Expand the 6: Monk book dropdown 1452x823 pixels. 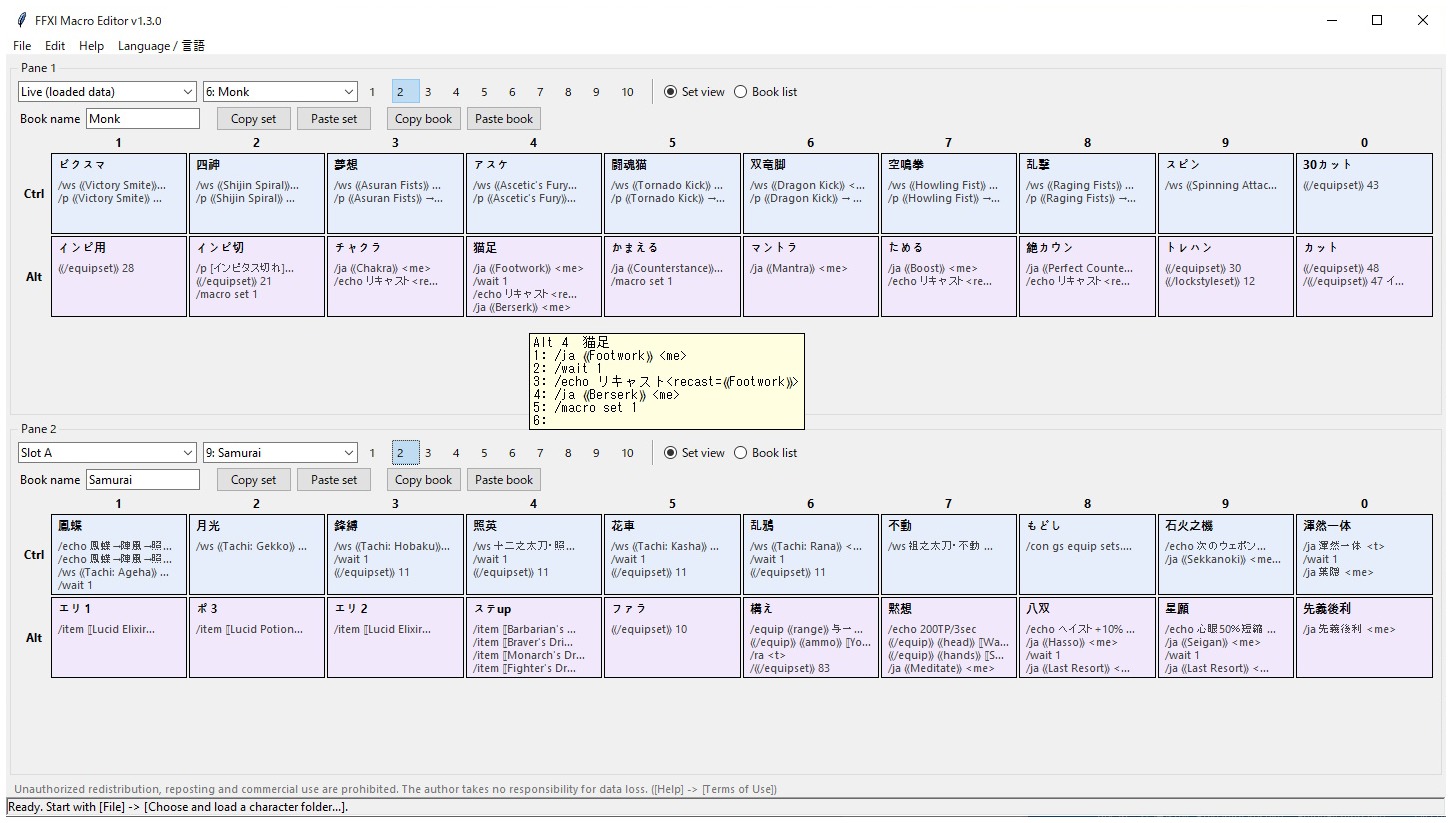coord(280,92)
